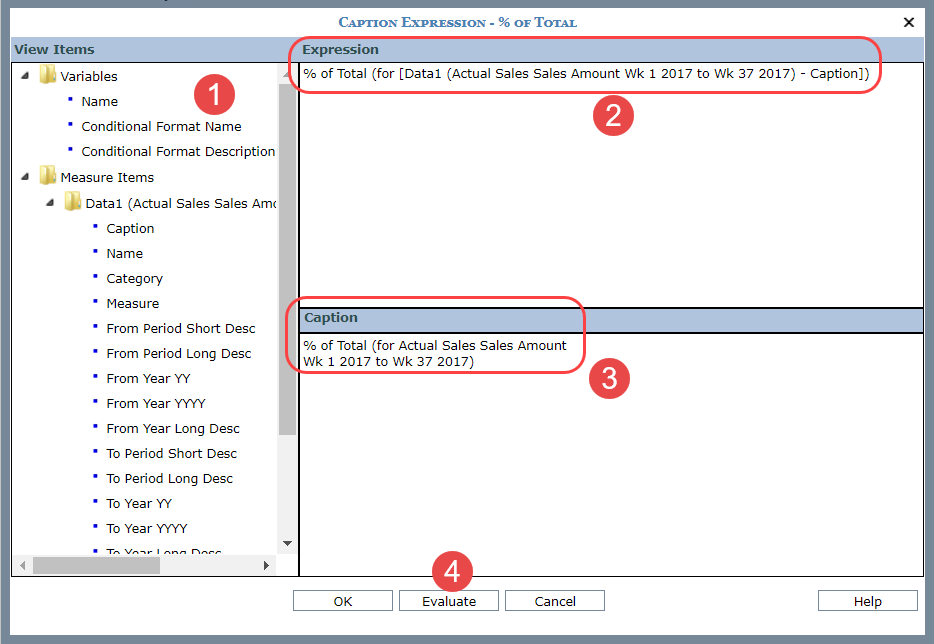Collapse the Variables tree node
934x644 pixels.
[24, 76]
